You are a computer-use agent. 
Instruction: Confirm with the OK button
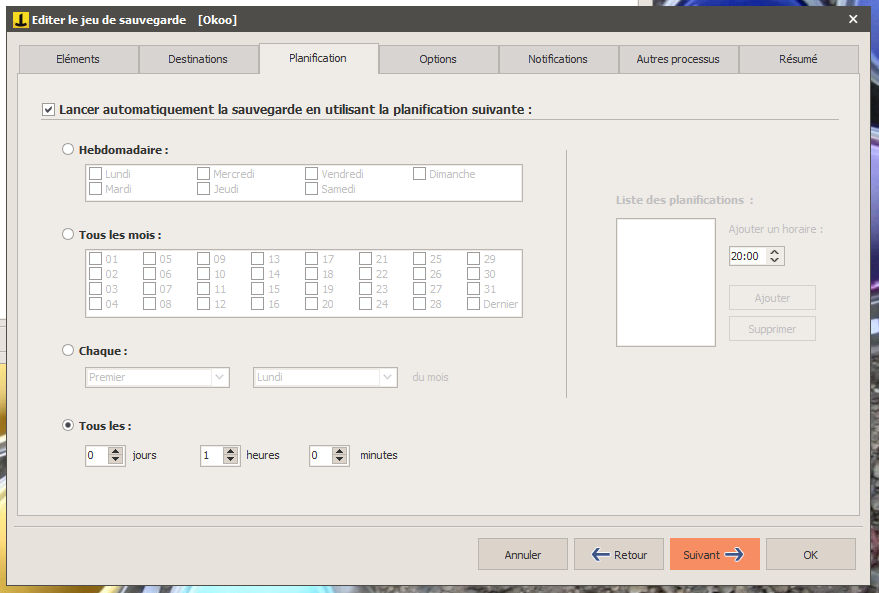click(810, 554)
